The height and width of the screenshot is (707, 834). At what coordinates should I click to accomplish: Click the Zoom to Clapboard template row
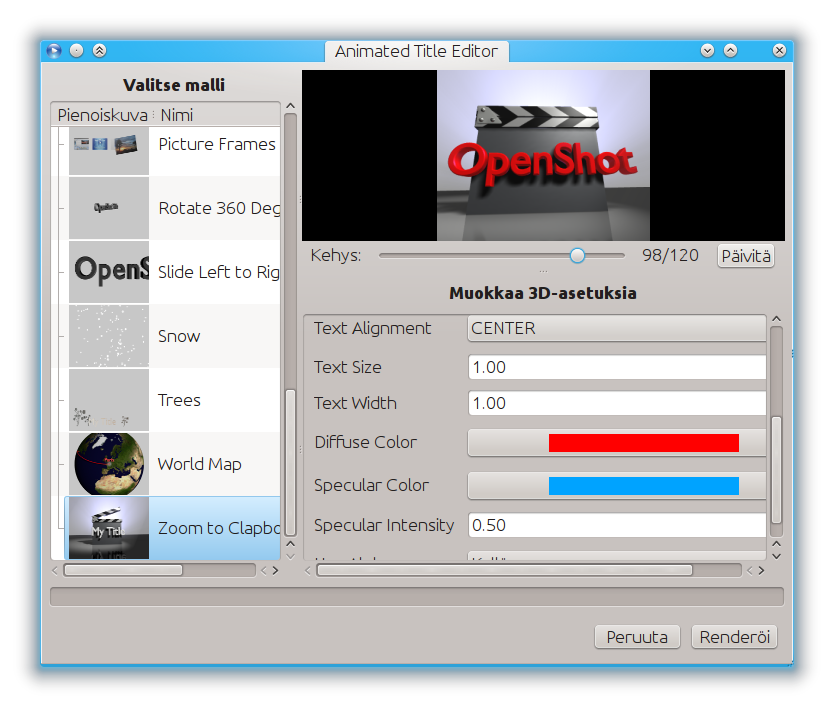coord(172,528)
